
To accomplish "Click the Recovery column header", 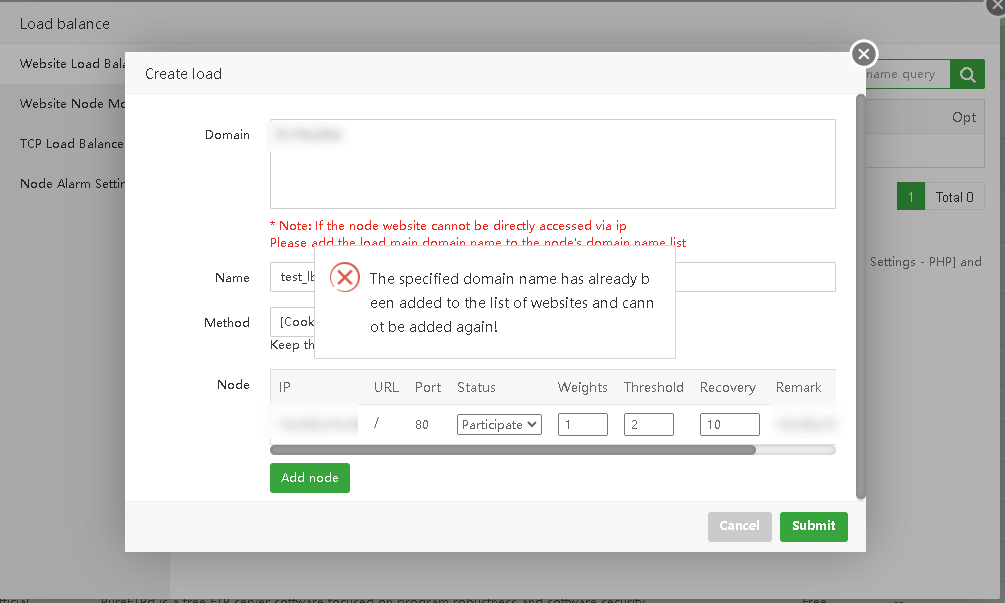I will 727,387.
